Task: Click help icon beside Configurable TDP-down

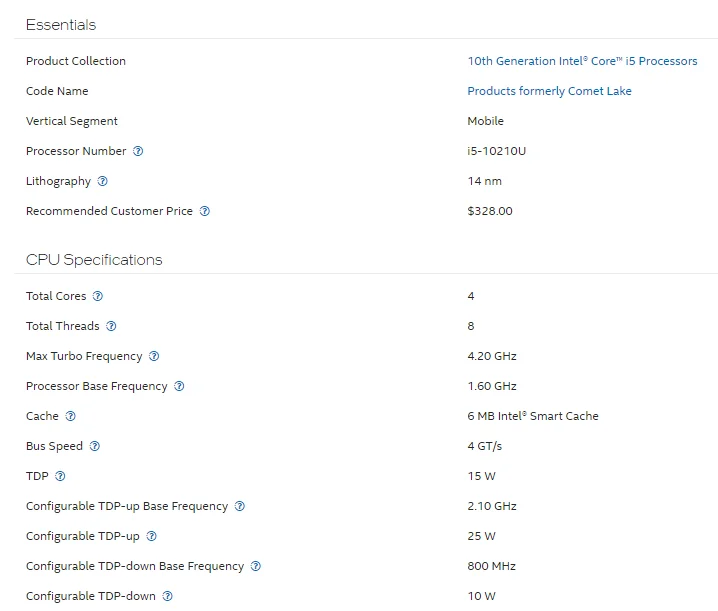Action: tap(167, 596)
